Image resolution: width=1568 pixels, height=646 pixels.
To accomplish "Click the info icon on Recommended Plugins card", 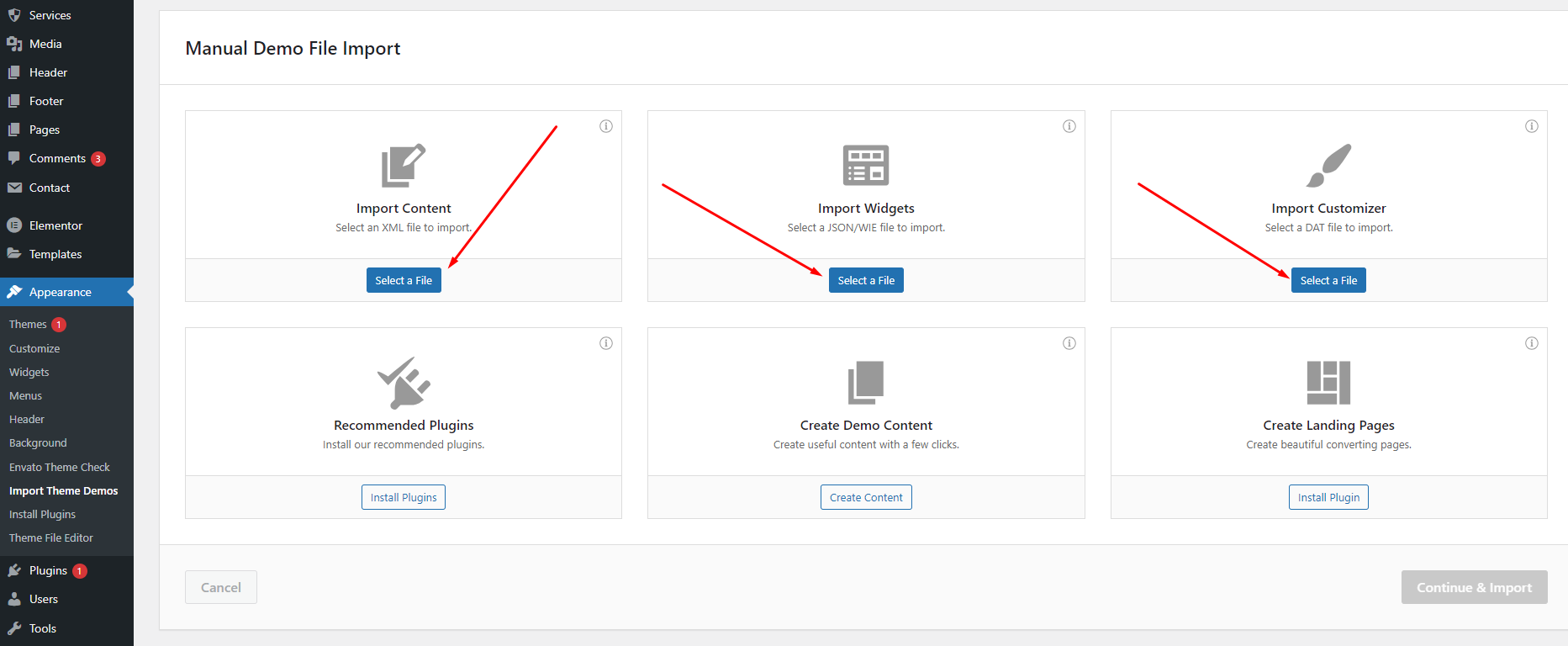I will tap(605, 343).
